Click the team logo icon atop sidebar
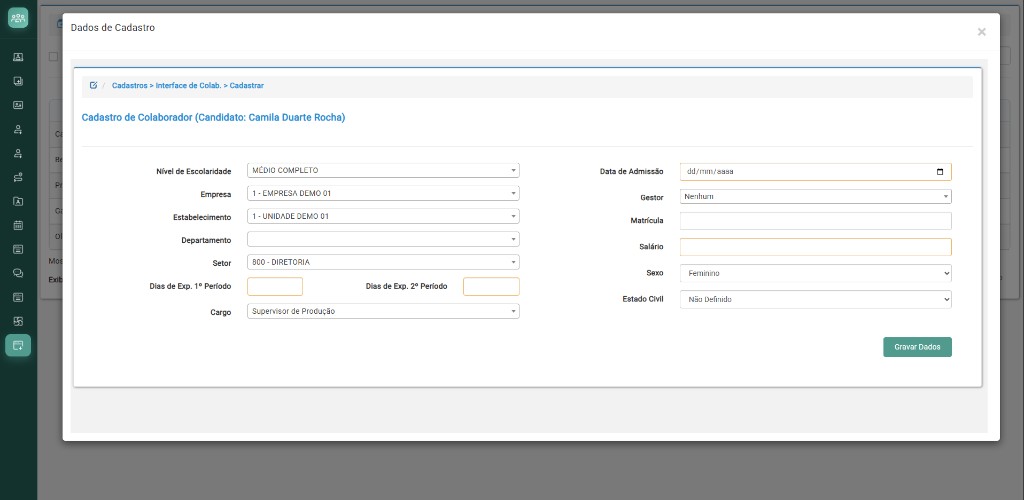Image resolution: width=1024 pixels, height=500 pixels. click(x=18, y=18)
